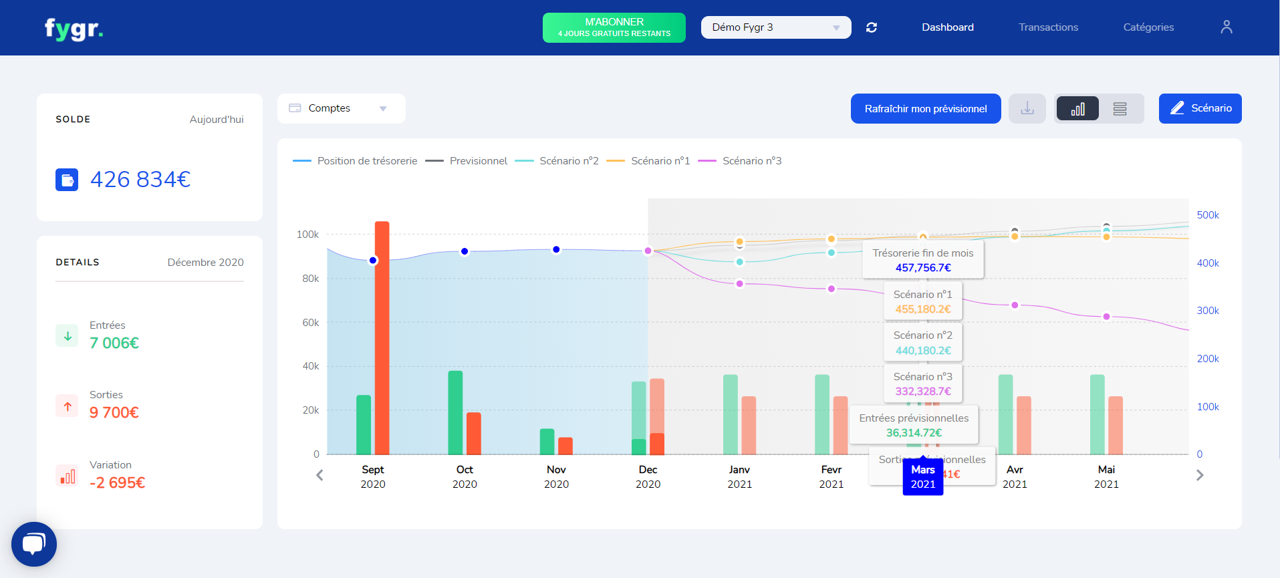Expand the Comptes dropdown
This screenshot has width=1280, height=578.
point(341,108)
